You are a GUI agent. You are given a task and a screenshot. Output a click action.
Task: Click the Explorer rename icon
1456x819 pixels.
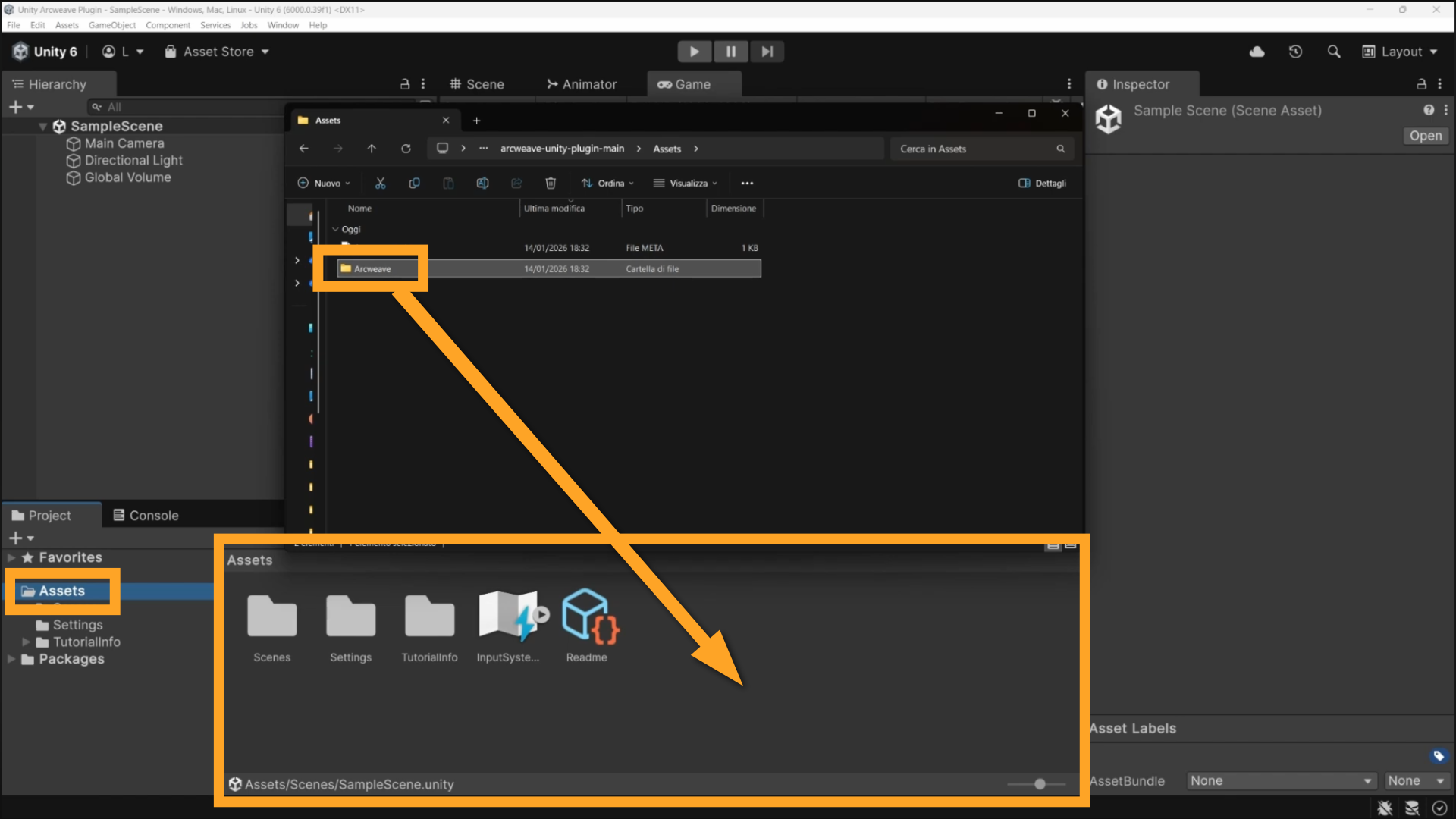482,183
